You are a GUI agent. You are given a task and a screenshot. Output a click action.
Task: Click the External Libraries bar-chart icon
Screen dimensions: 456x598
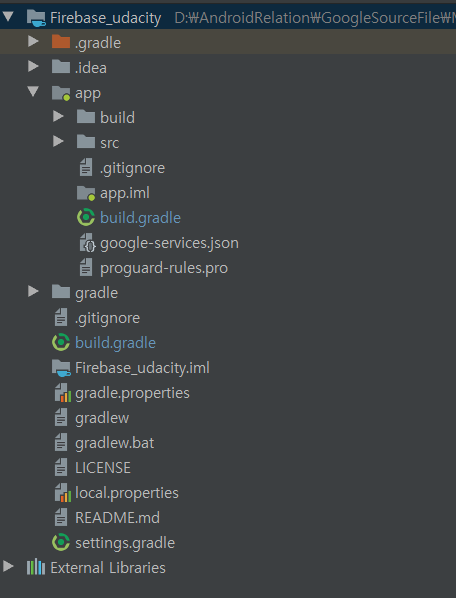(36, 567)
